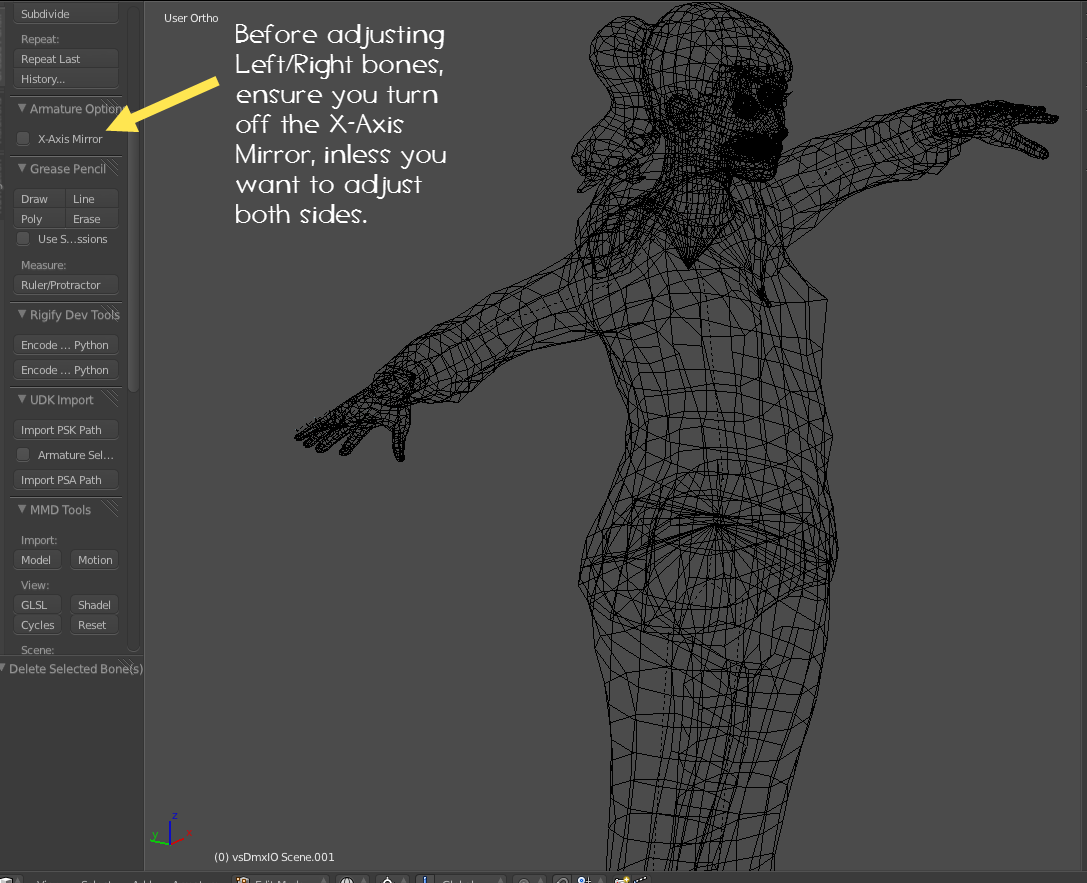Choose the Grease Pencil Erase tool
The height and width of the screenshot is (883, 1087).
pos(91,219)
